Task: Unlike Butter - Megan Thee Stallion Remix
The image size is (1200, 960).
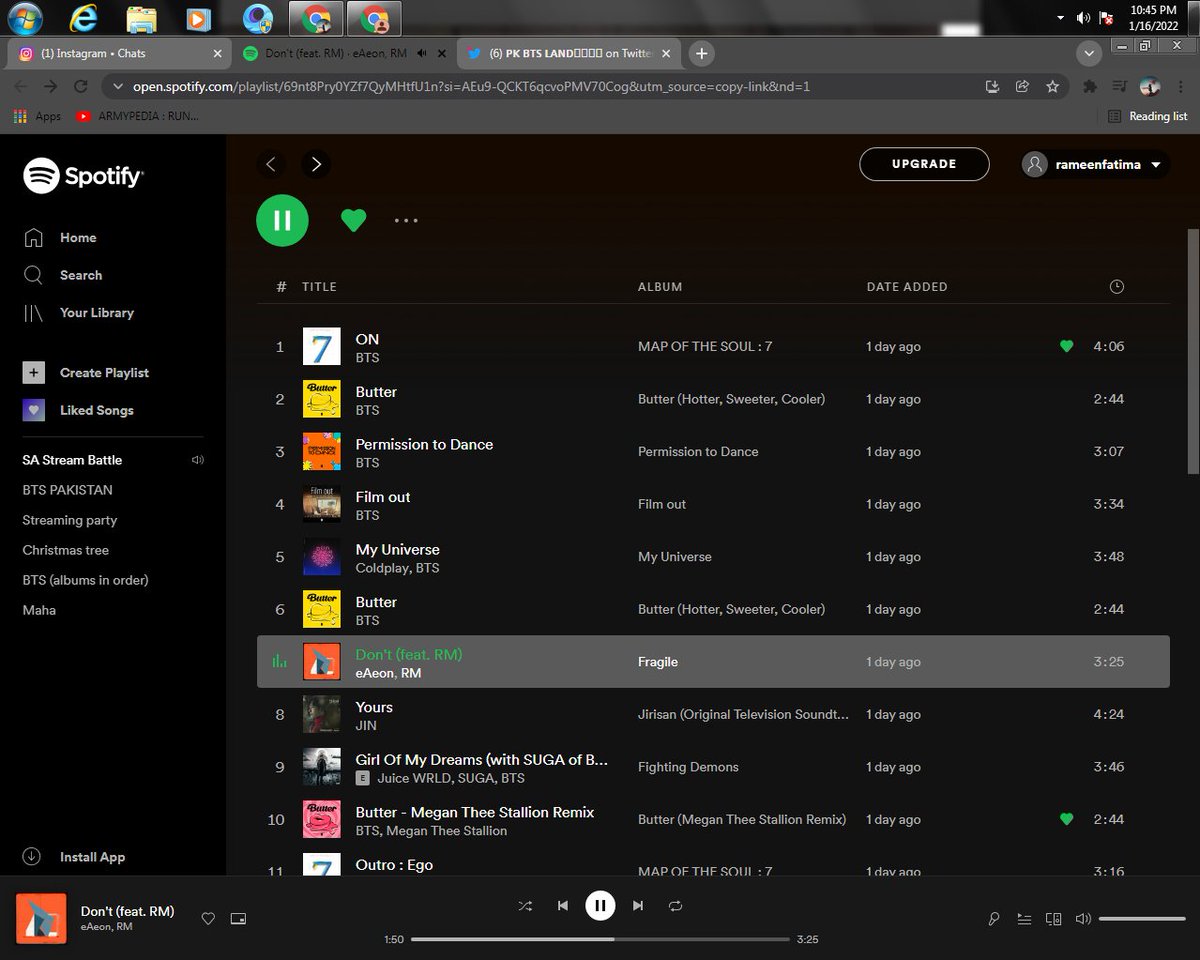Action: click(x=1066, y=820)
